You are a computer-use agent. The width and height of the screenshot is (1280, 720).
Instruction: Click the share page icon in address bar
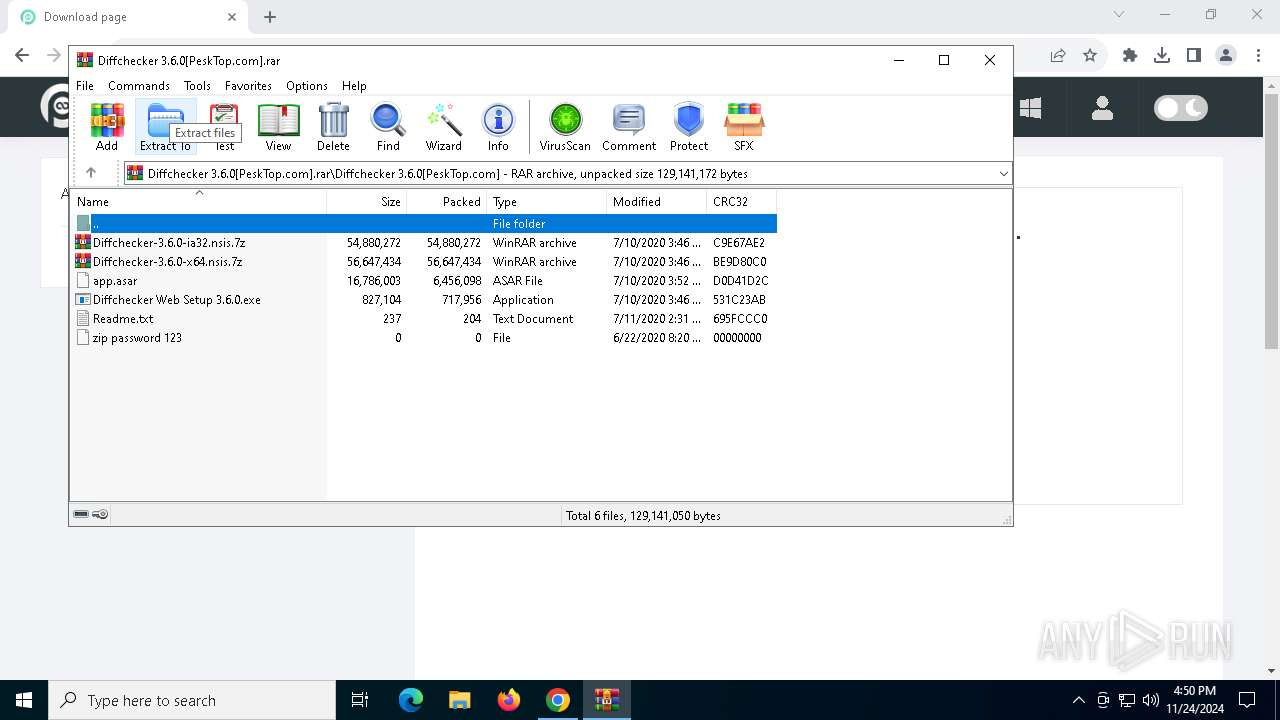click(1058, 55)
